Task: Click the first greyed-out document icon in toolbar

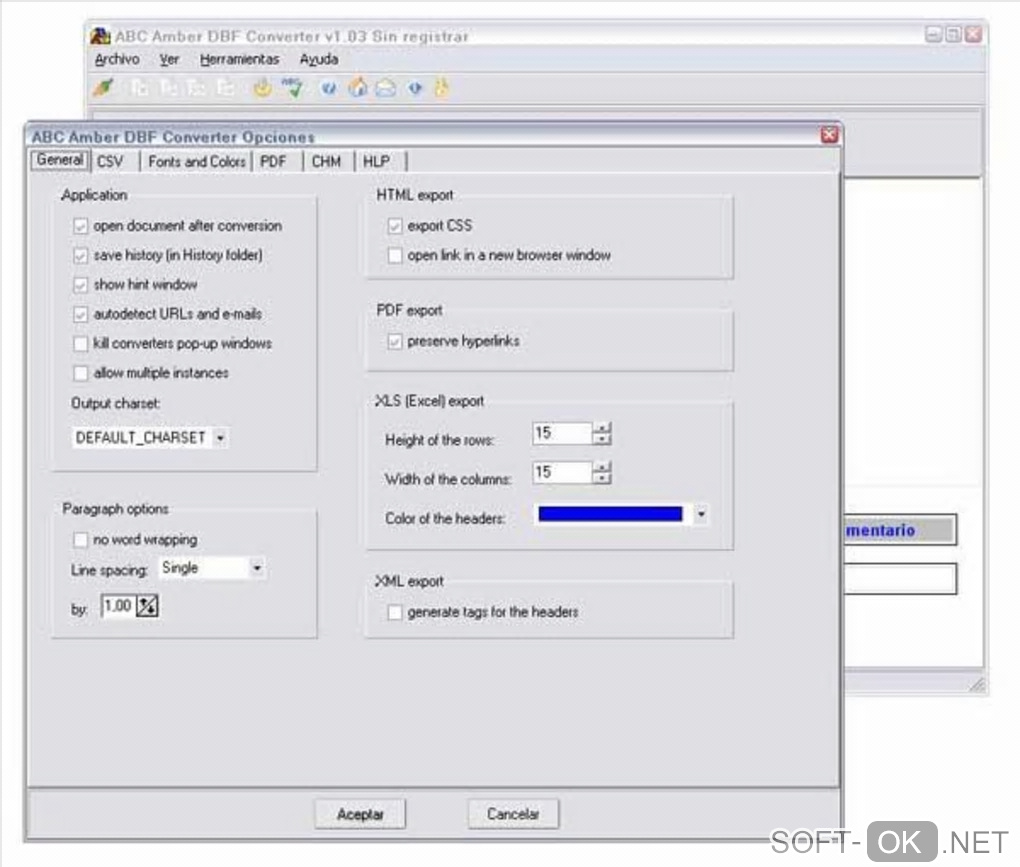Action: (139, 87)
